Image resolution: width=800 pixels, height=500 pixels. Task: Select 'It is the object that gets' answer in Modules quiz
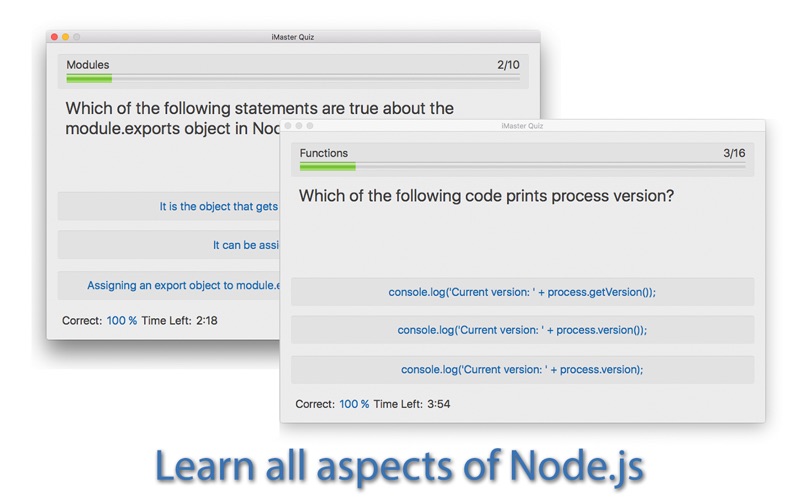coord(168,206)
